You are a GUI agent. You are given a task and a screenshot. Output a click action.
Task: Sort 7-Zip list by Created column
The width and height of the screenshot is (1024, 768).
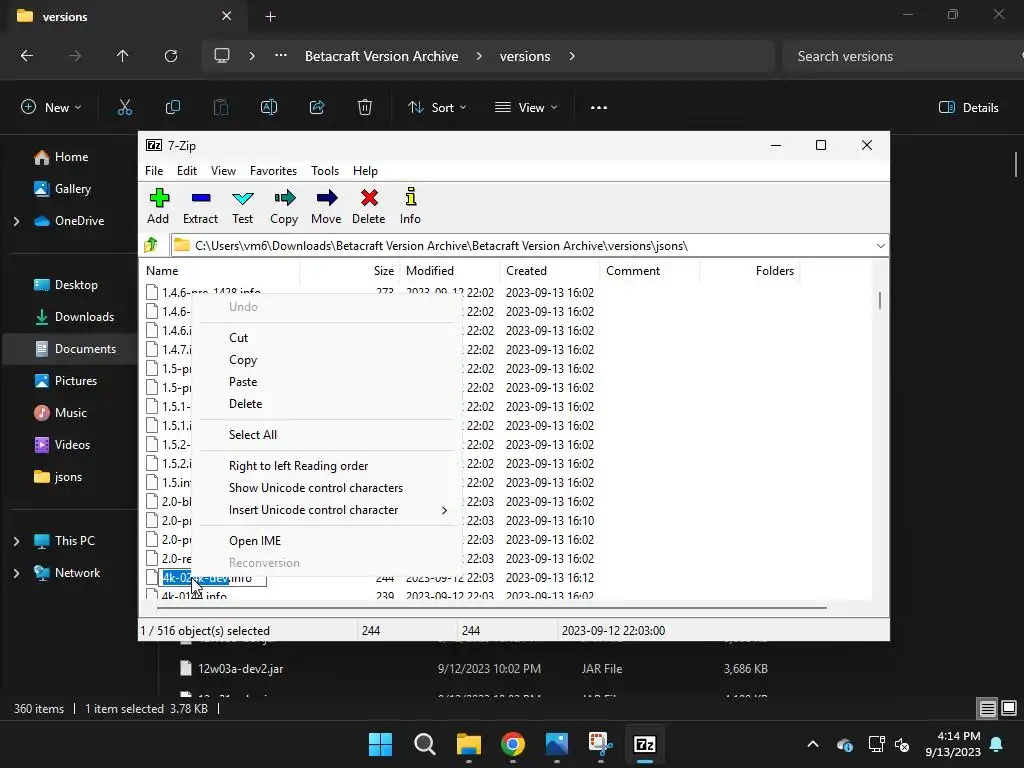coord(549,270)
